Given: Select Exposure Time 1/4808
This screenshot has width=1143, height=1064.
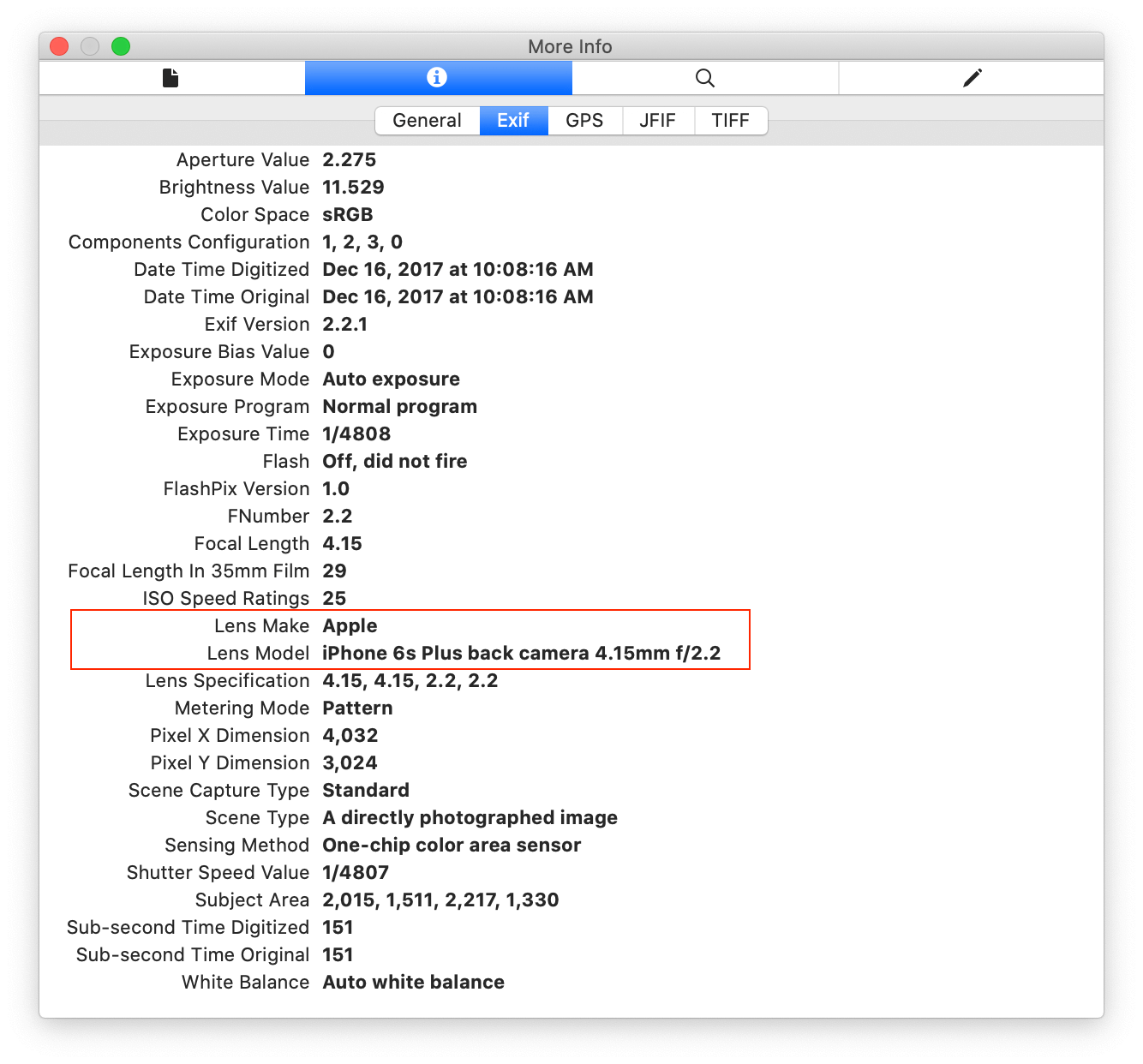Looking at the screenshot, I should click(356, 434).
